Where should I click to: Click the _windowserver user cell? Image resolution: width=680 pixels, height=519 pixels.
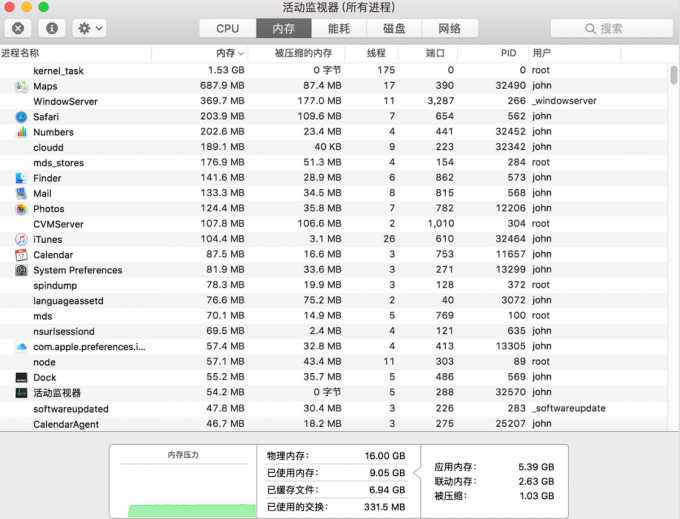coord(564,101)
